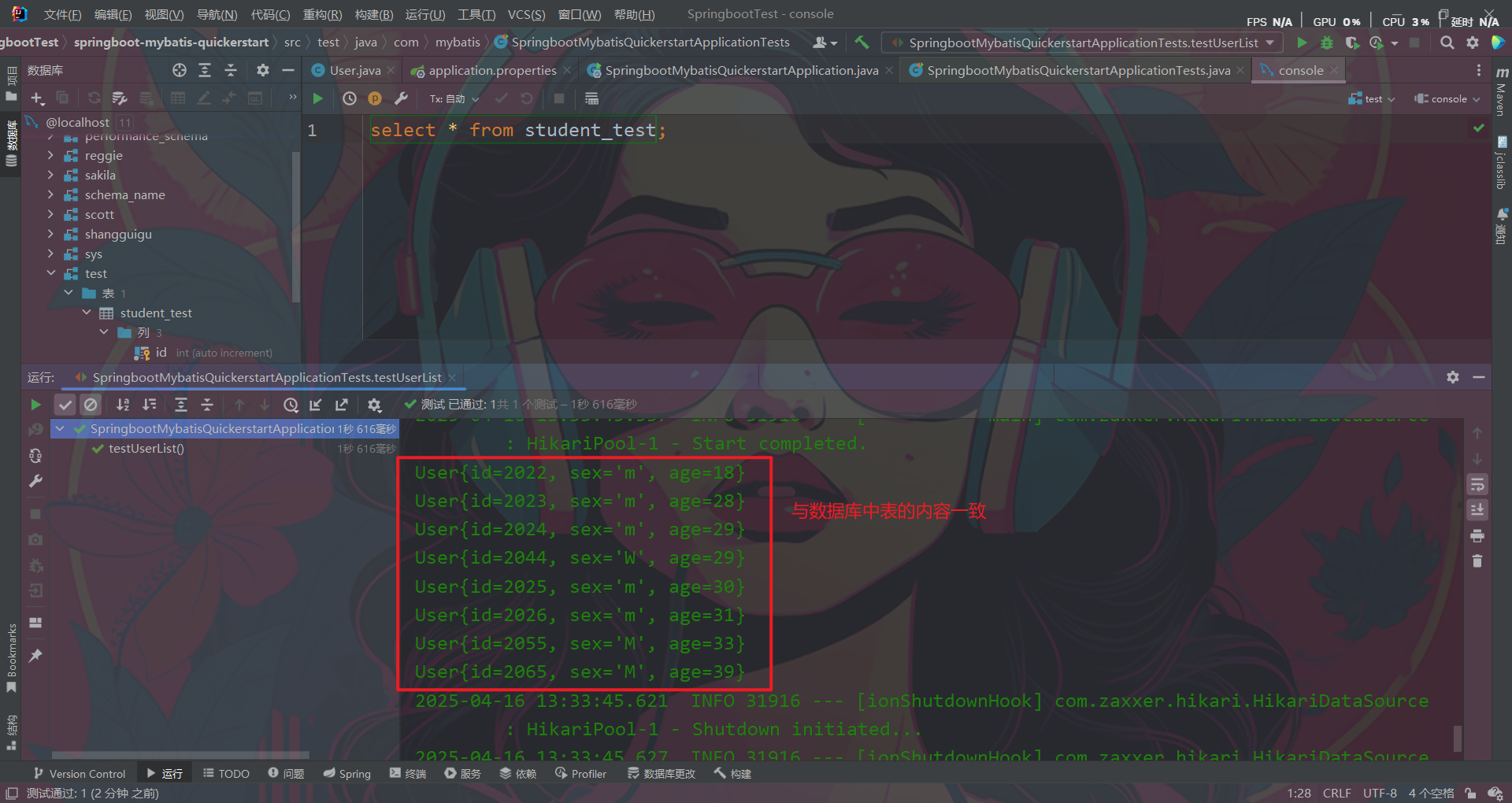Click into SQL editor line select statement
Screen dimensions: 1512x803
click(518, 130)
